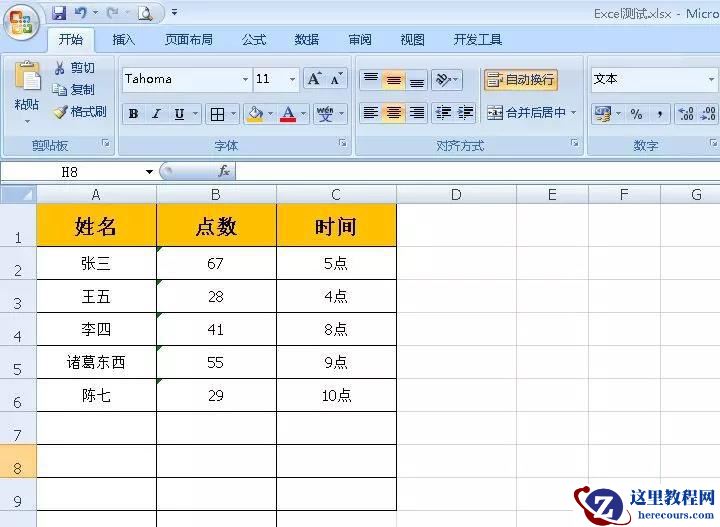Screen dimensions: 720x527
Task: Open the phonetic guide wén button
Action: pyautogui.click(x=325, y=114)
